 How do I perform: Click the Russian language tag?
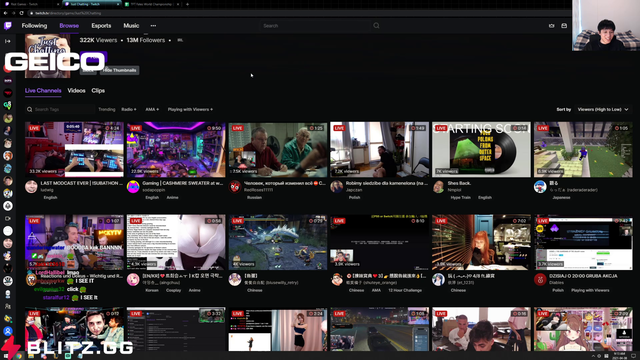coord(254,198)
